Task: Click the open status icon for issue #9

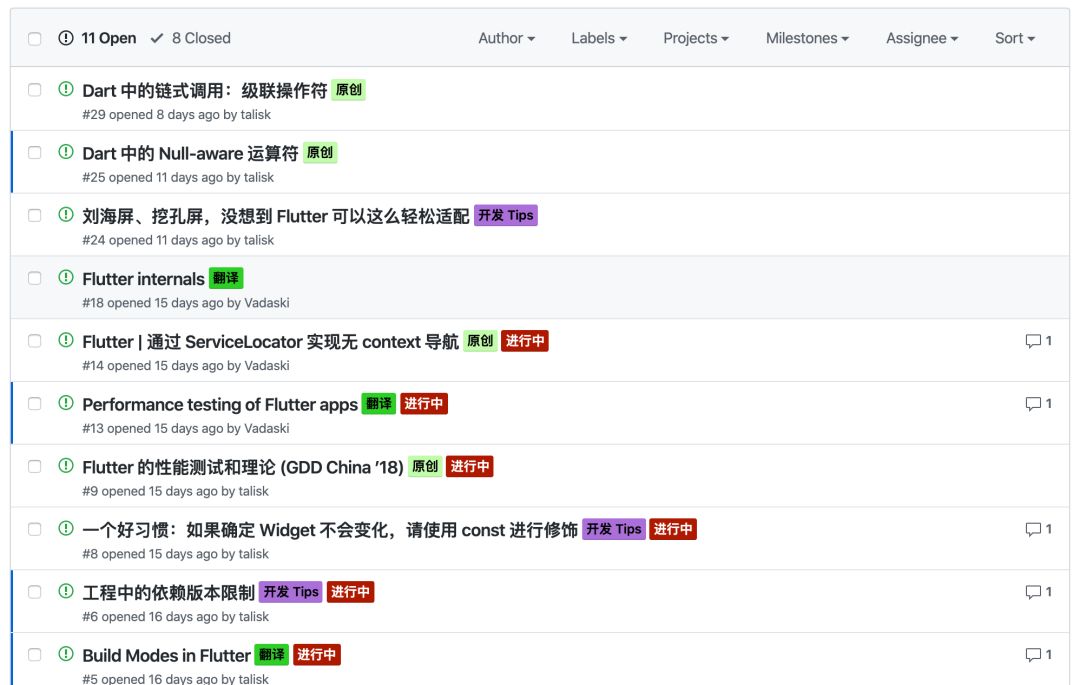Action: (x=65, y=465)
